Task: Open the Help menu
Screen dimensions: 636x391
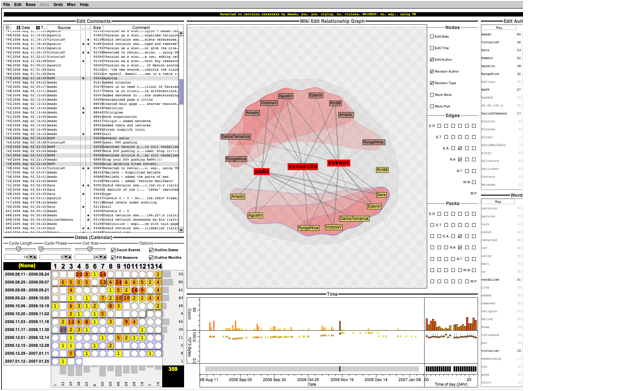Action: coord(84,4)
